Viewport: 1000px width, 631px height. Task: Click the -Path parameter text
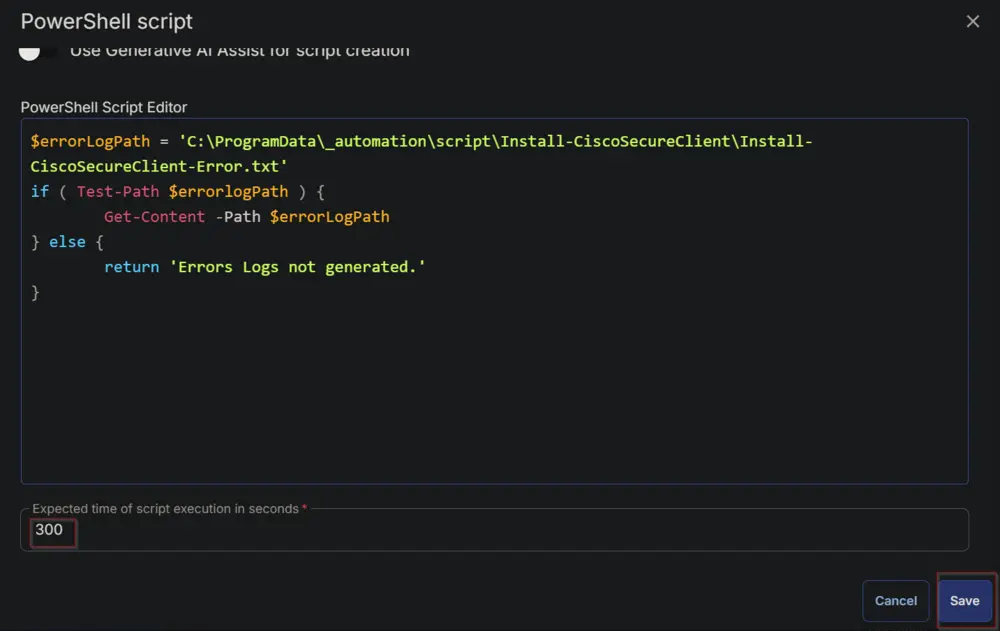point(237,217)
